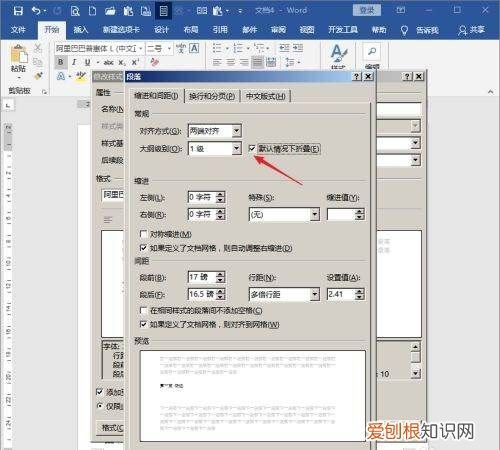Enable 对称缩进 checkbox

tap(144, 234)
